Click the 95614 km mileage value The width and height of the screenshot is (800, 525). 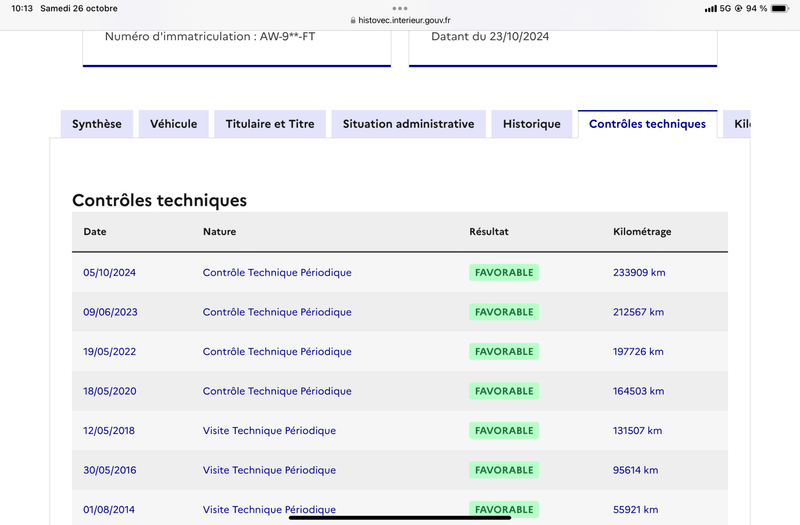click(635, 470)
